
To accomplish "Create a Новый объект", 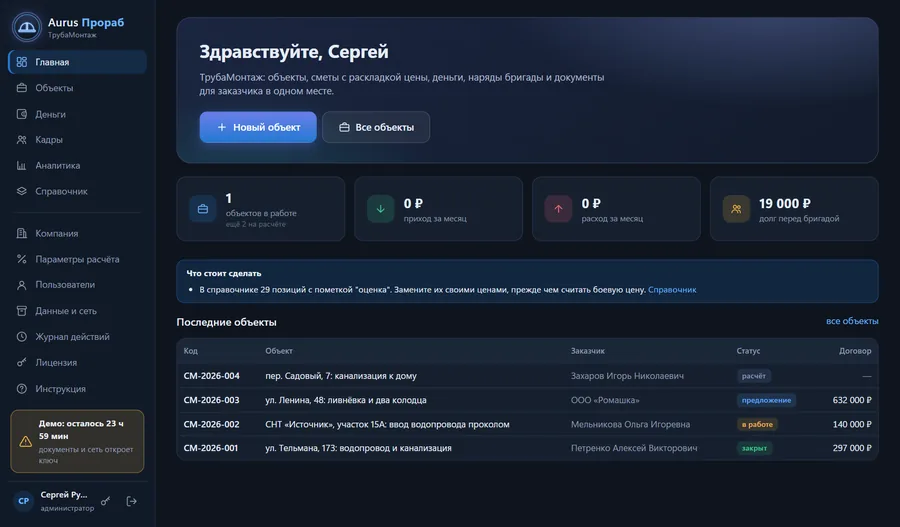I will click(258, 127).
